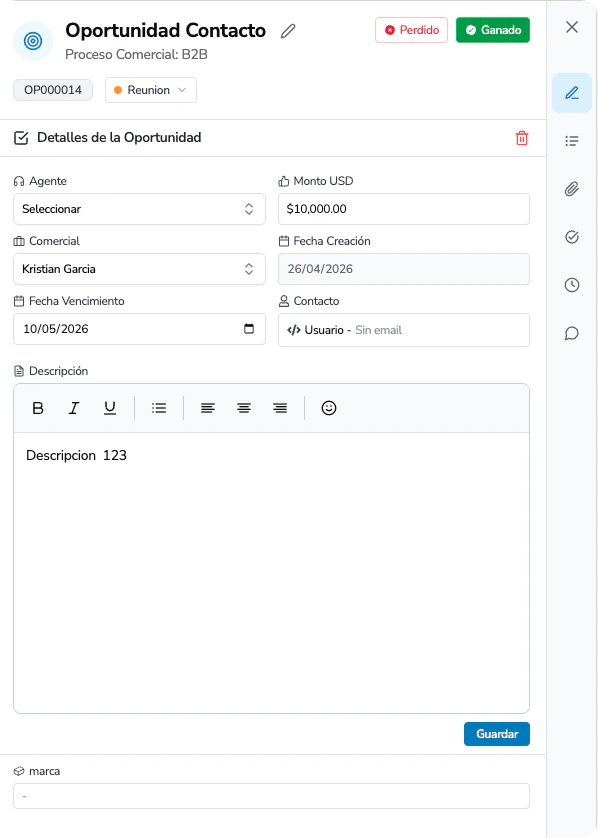Center align description text
This screenshot has width=598, height=838.
(244, 408)
